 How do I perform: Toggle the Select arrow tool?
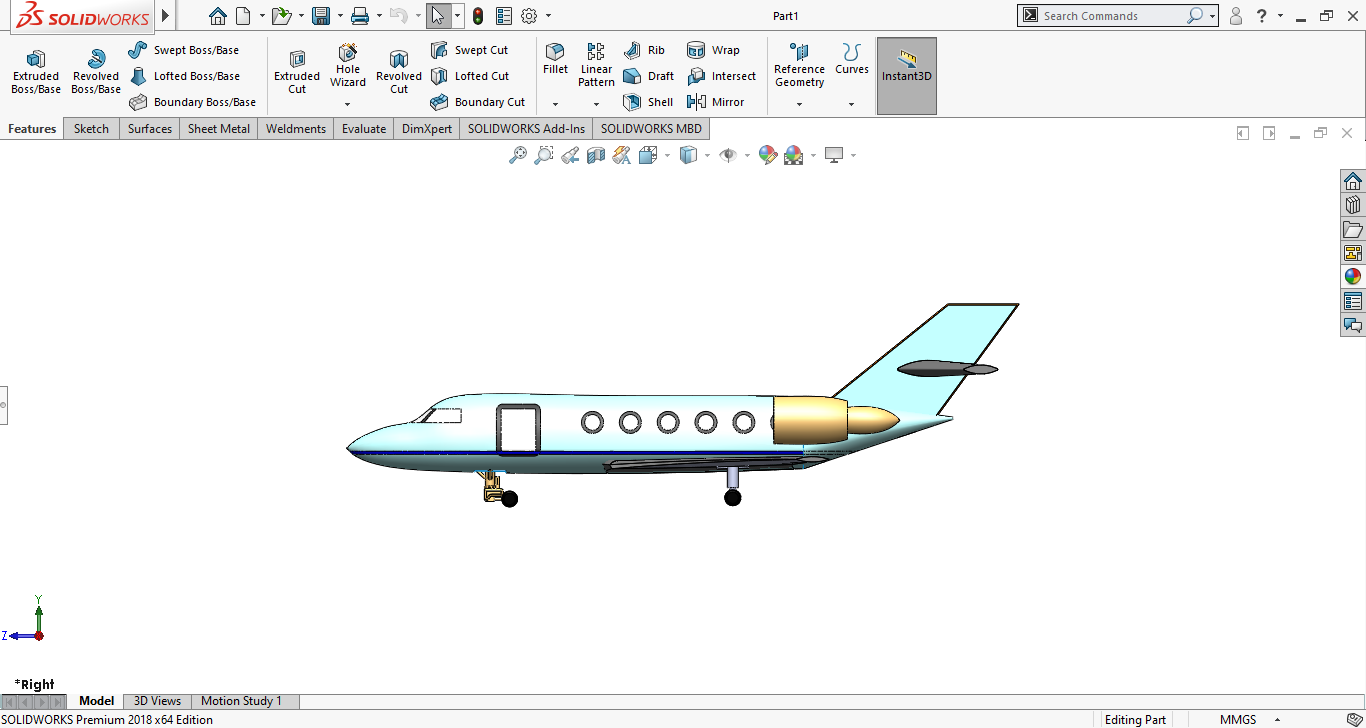coord(438,16)
